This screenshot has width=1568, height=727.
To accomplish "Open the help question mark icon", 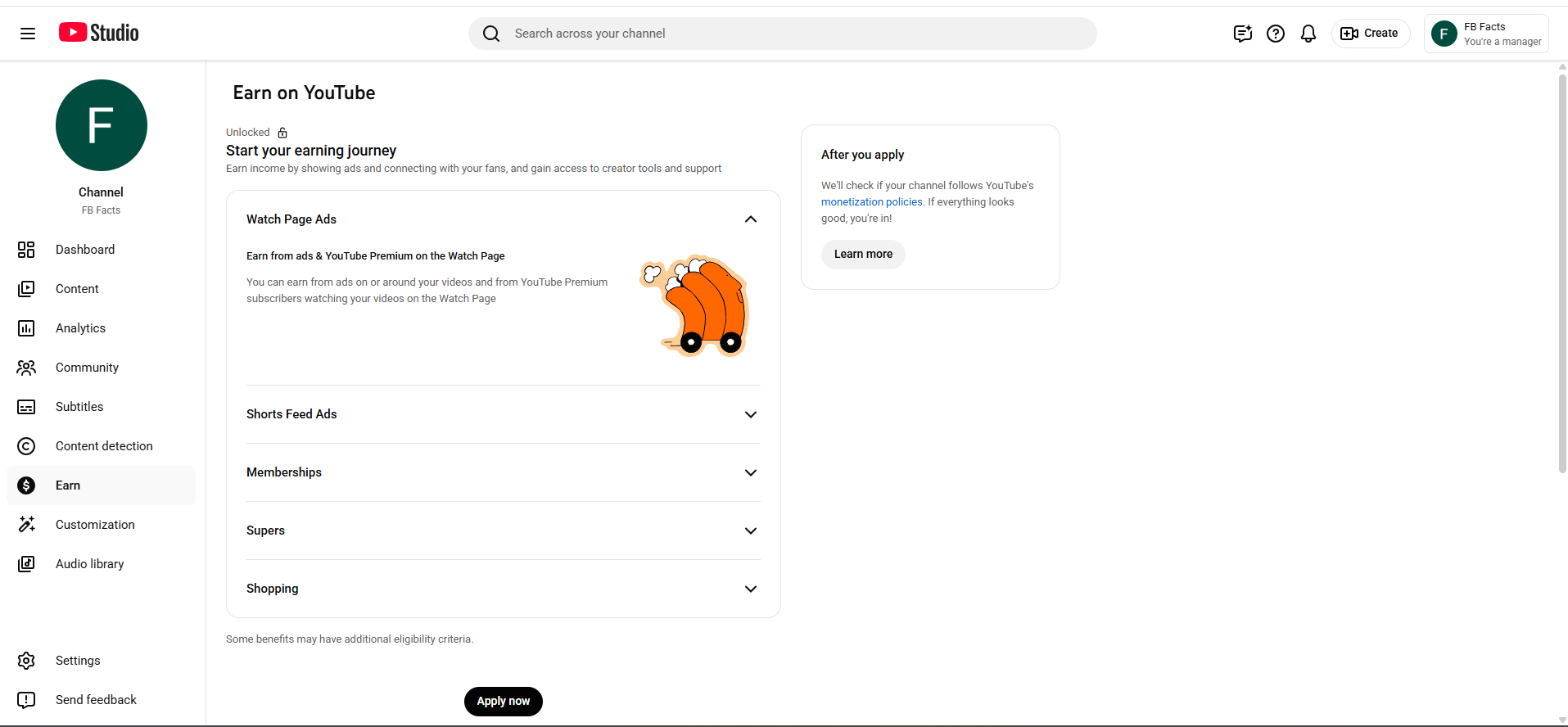I will tap(1275, 34).
